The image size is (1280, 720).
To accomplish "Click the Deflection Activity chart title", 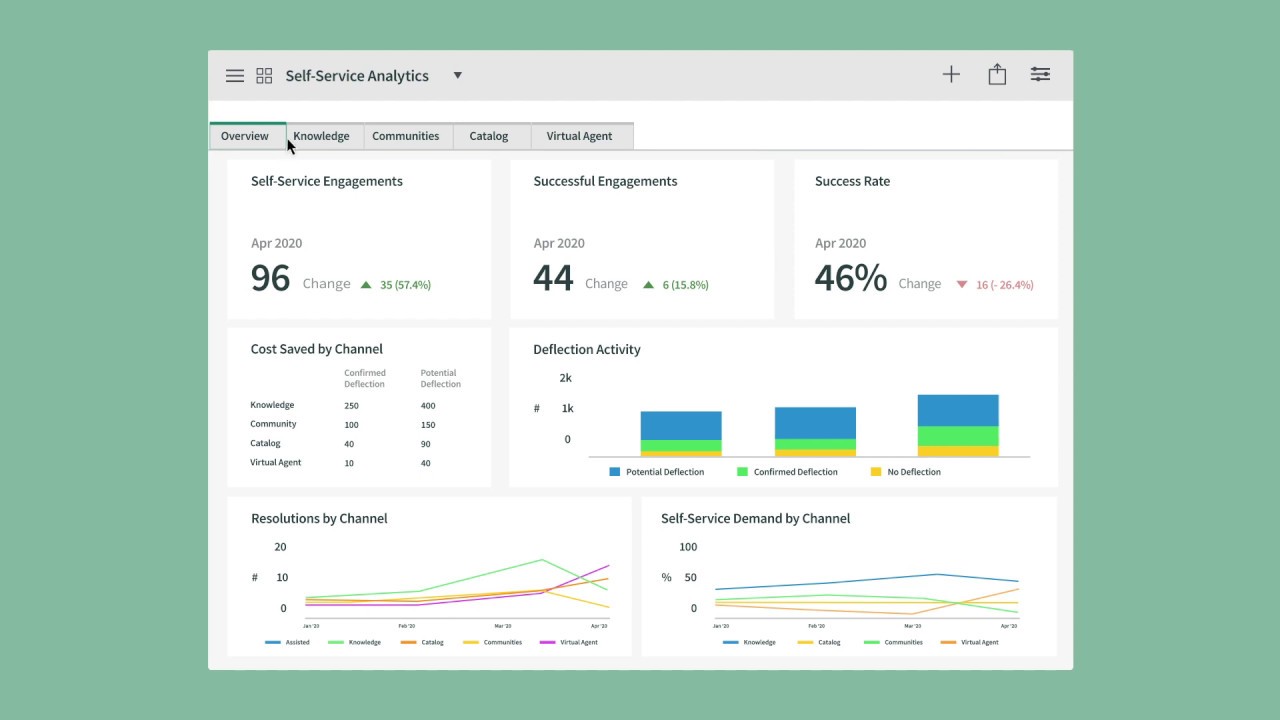I will pos(587,349).
